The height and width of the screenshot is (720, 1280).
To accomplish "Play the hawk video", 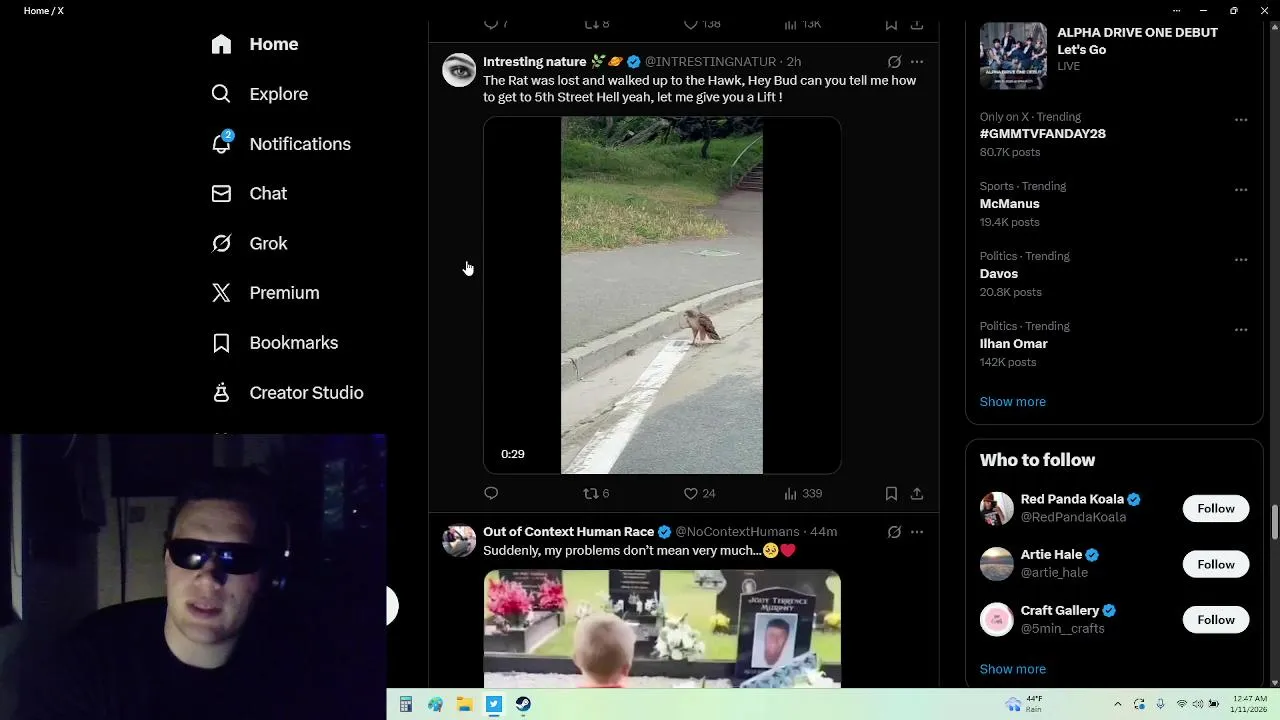I will coord(662,295).
